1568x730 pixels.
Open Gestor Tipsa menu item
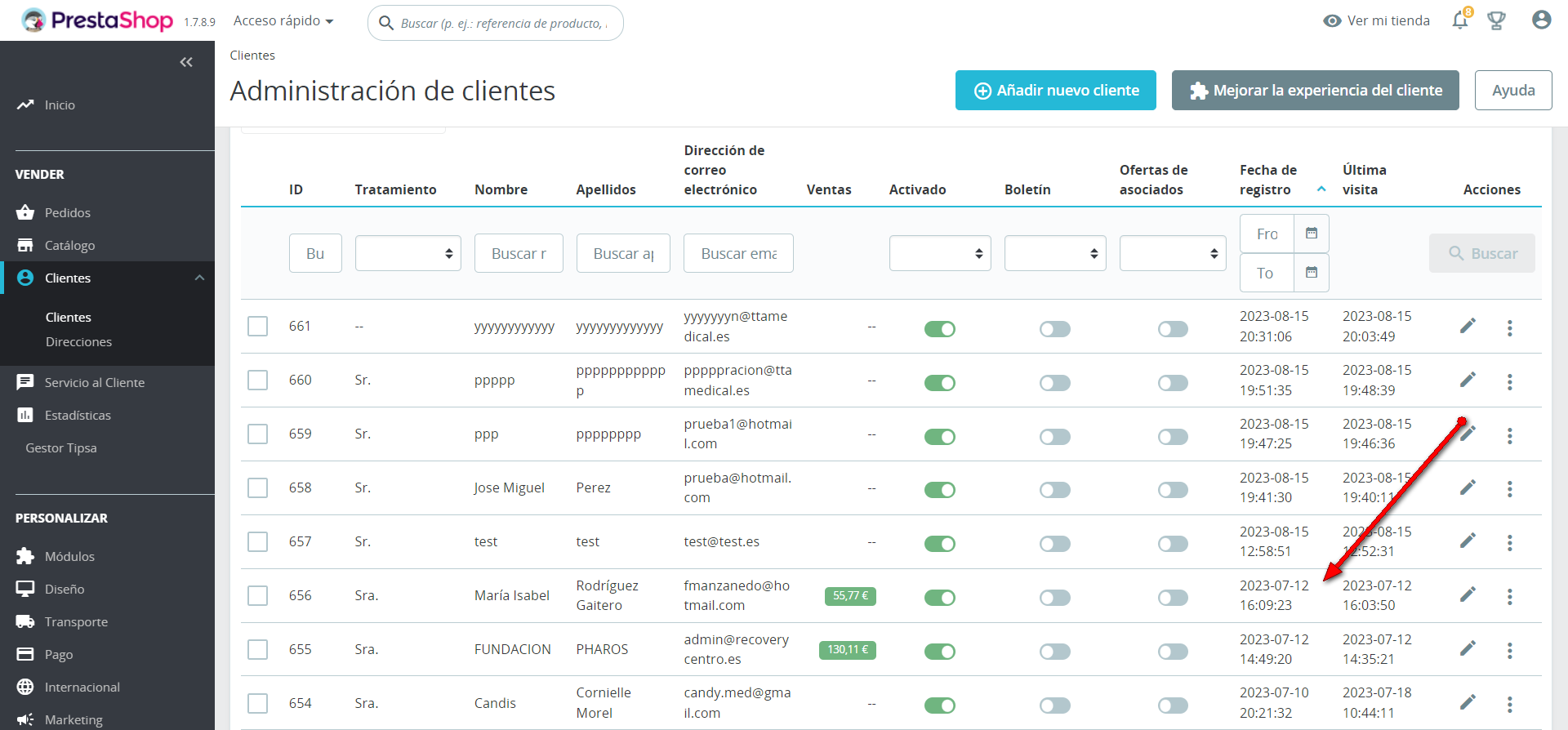(61, 447)
